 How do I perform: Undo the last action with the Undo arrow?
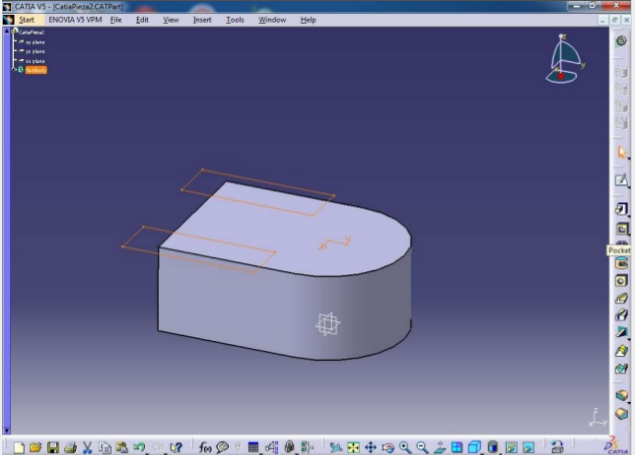139,447
